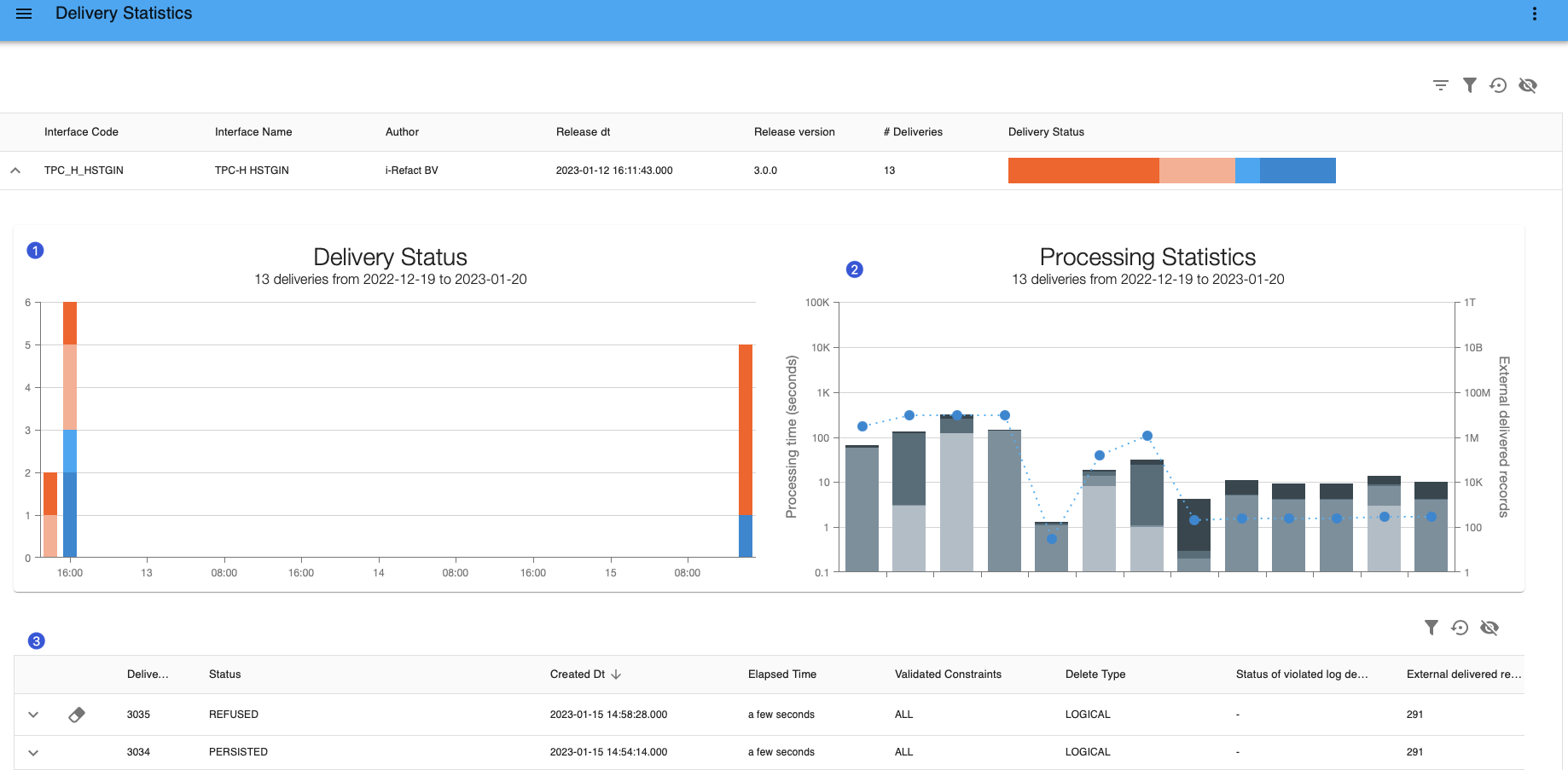Click the eraser icon on delivery 3035

[77, 715]
